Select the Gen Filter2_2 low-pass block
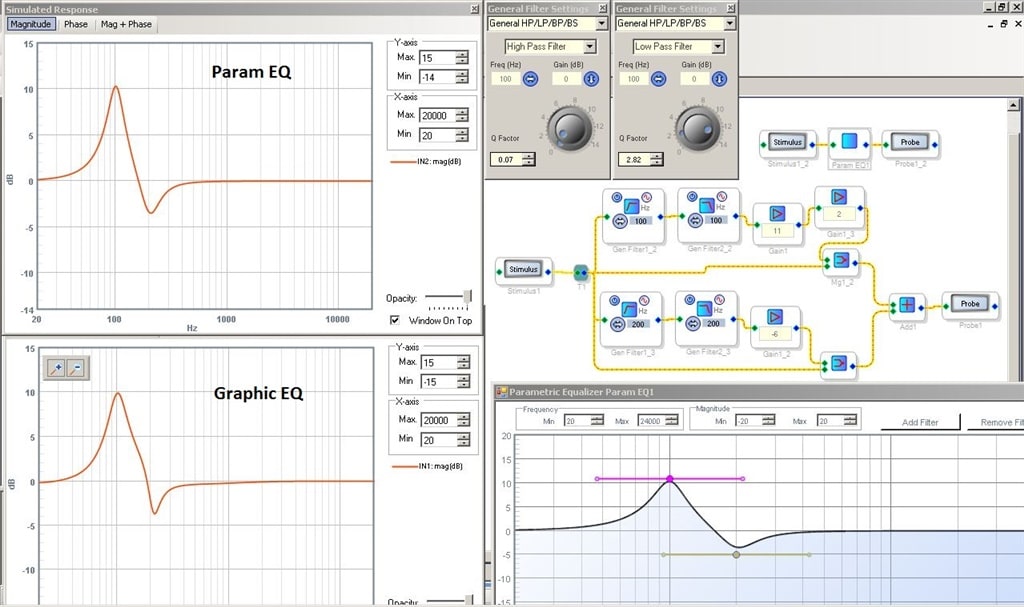The width and height of the screenshot is (1024, 607). tap(708, 216)
